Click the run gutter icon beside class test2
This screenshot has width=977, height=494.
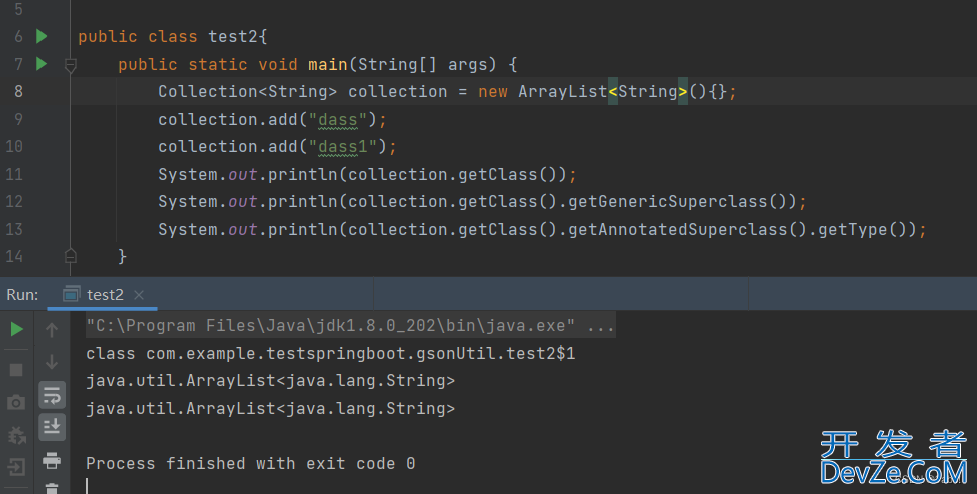[41, 36]
